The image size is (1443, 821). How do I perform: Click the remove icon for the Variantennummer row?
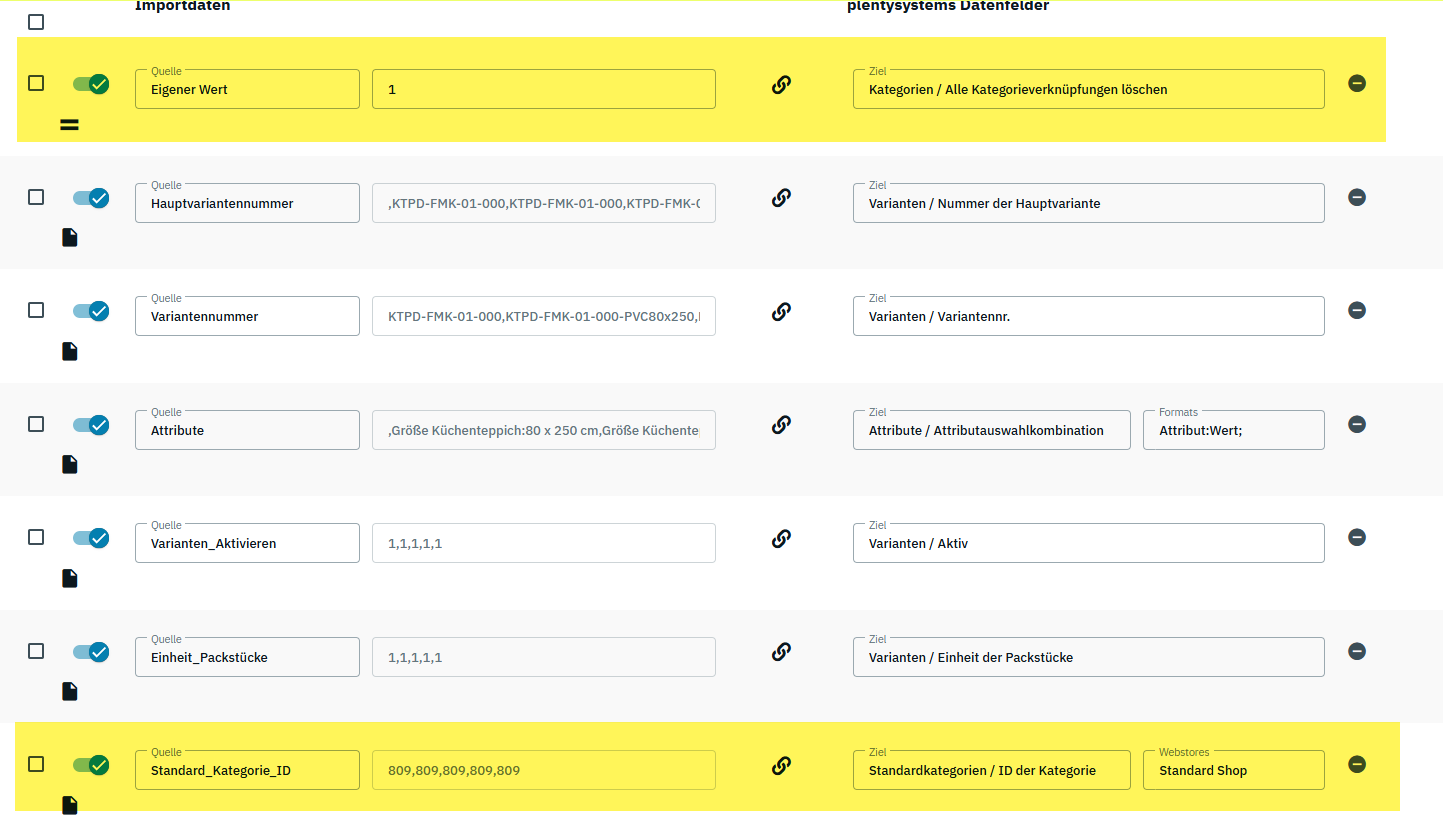tap(1356, 311)
